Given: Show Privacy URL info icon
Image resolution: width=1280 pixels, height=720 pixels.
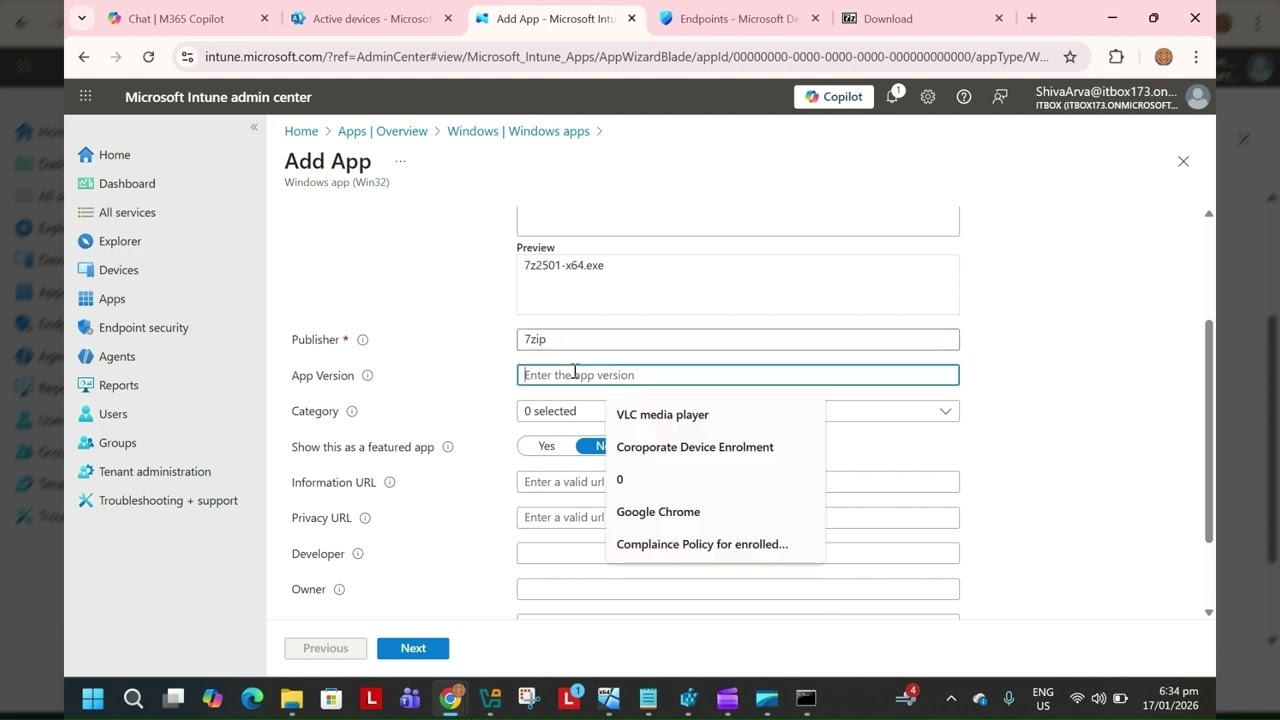Looking at the screenshot, I should 365,518.
